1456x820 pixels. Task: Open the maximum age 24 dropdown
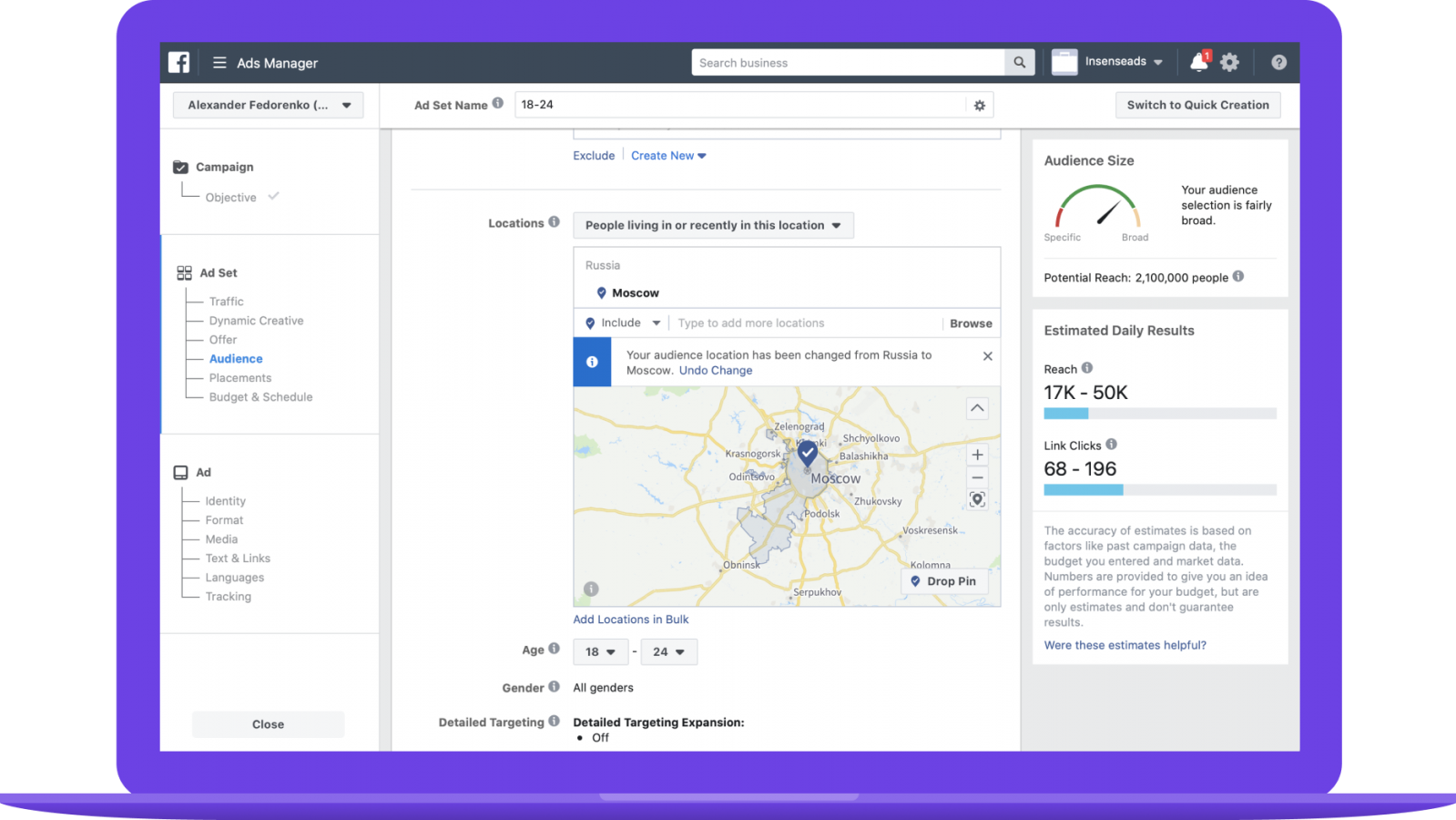[x=668, y=652]
